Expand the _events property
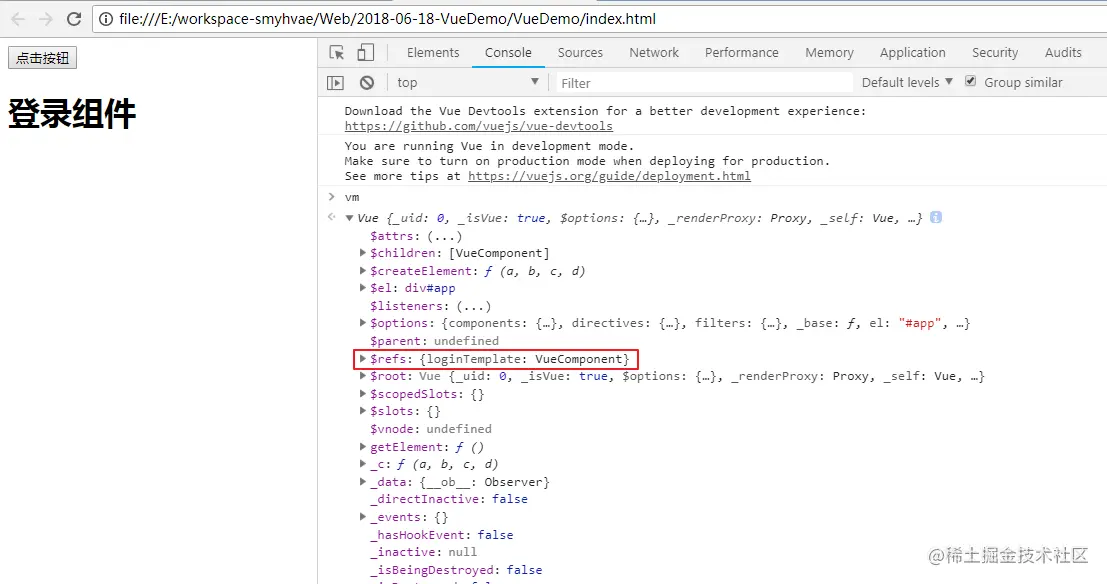 [363, 517]
